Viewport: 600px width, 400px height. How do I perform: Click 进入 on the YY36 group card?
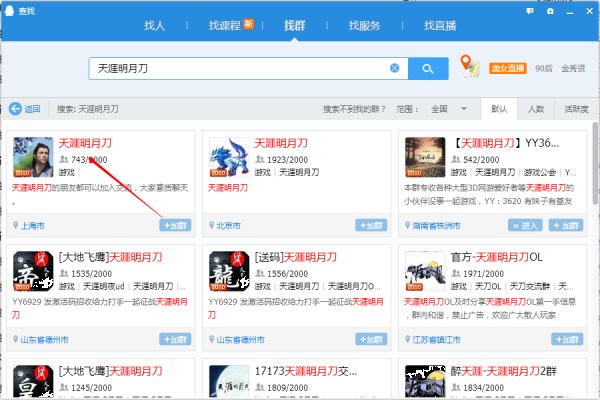(526, 225)
